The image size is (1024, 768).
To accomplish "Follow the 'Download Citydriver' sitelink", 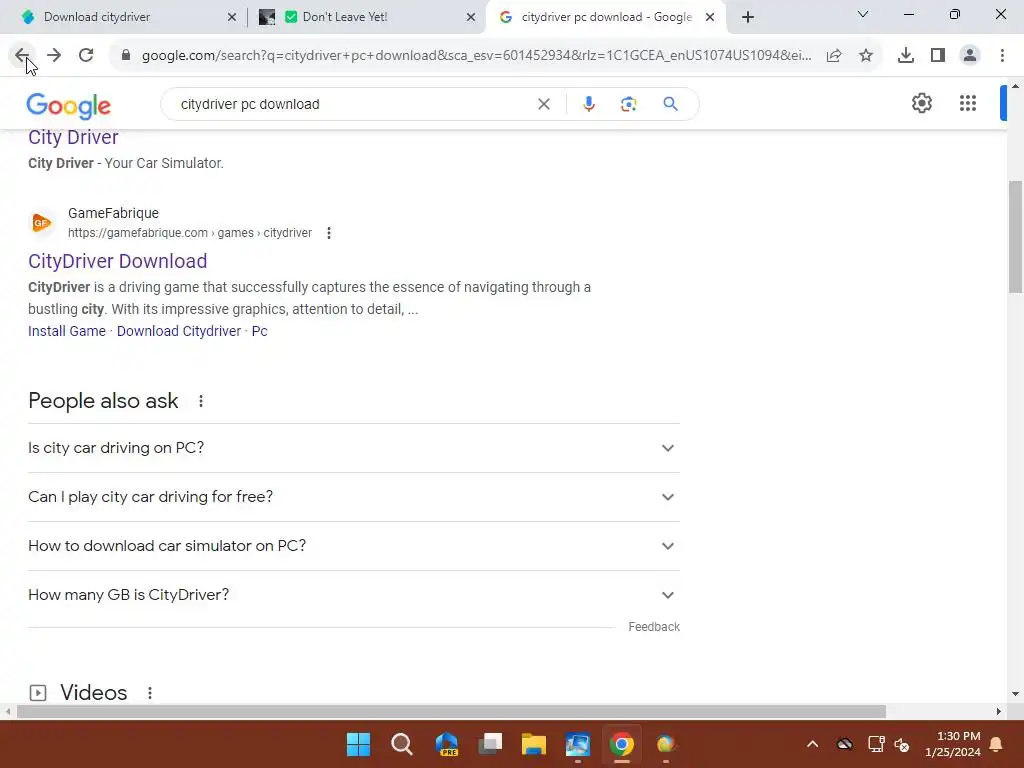I will pyautogui.click(x=179, y=331).
